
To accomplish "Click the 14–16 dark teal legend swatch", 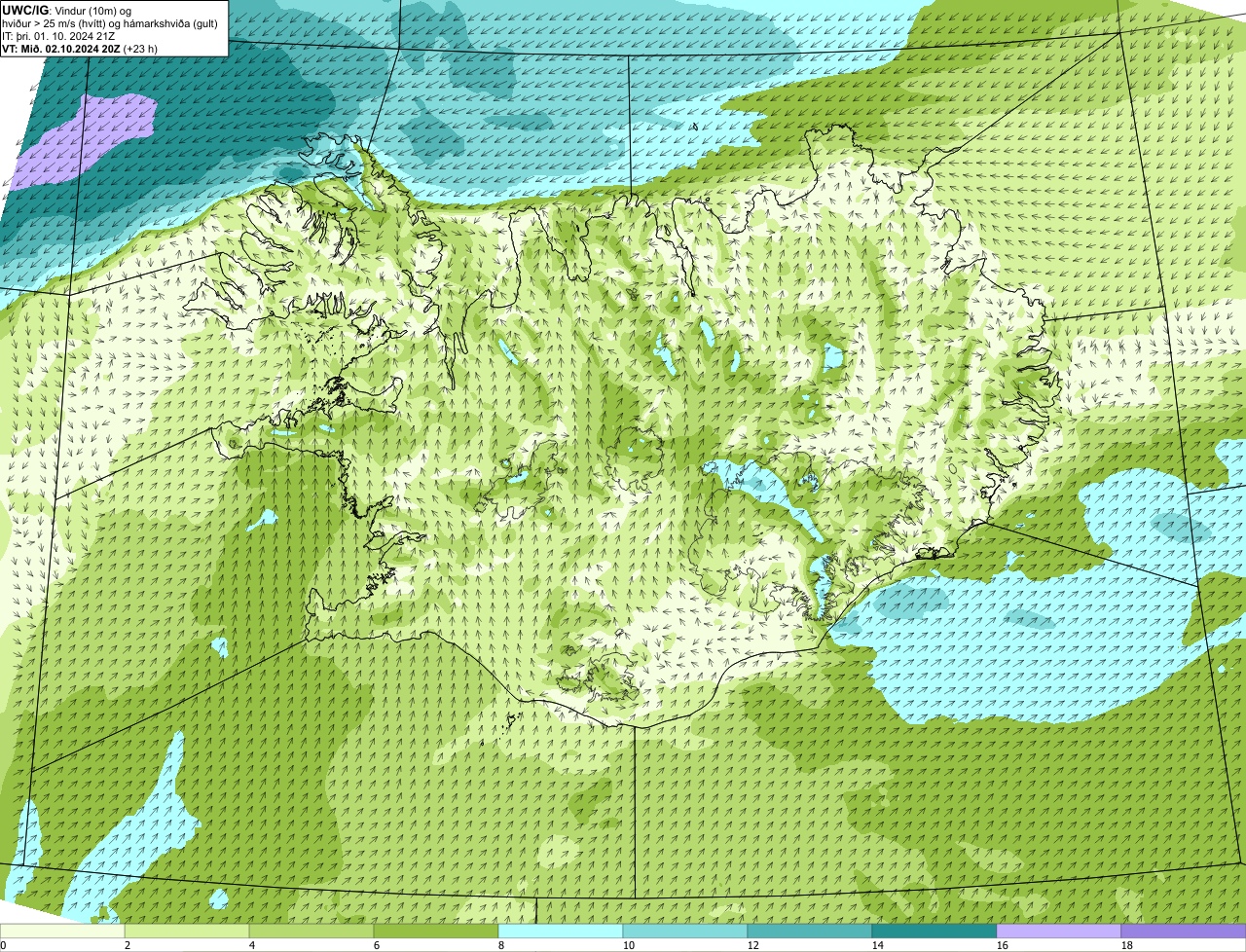I will pyautogui.click(x=934, y=932).
